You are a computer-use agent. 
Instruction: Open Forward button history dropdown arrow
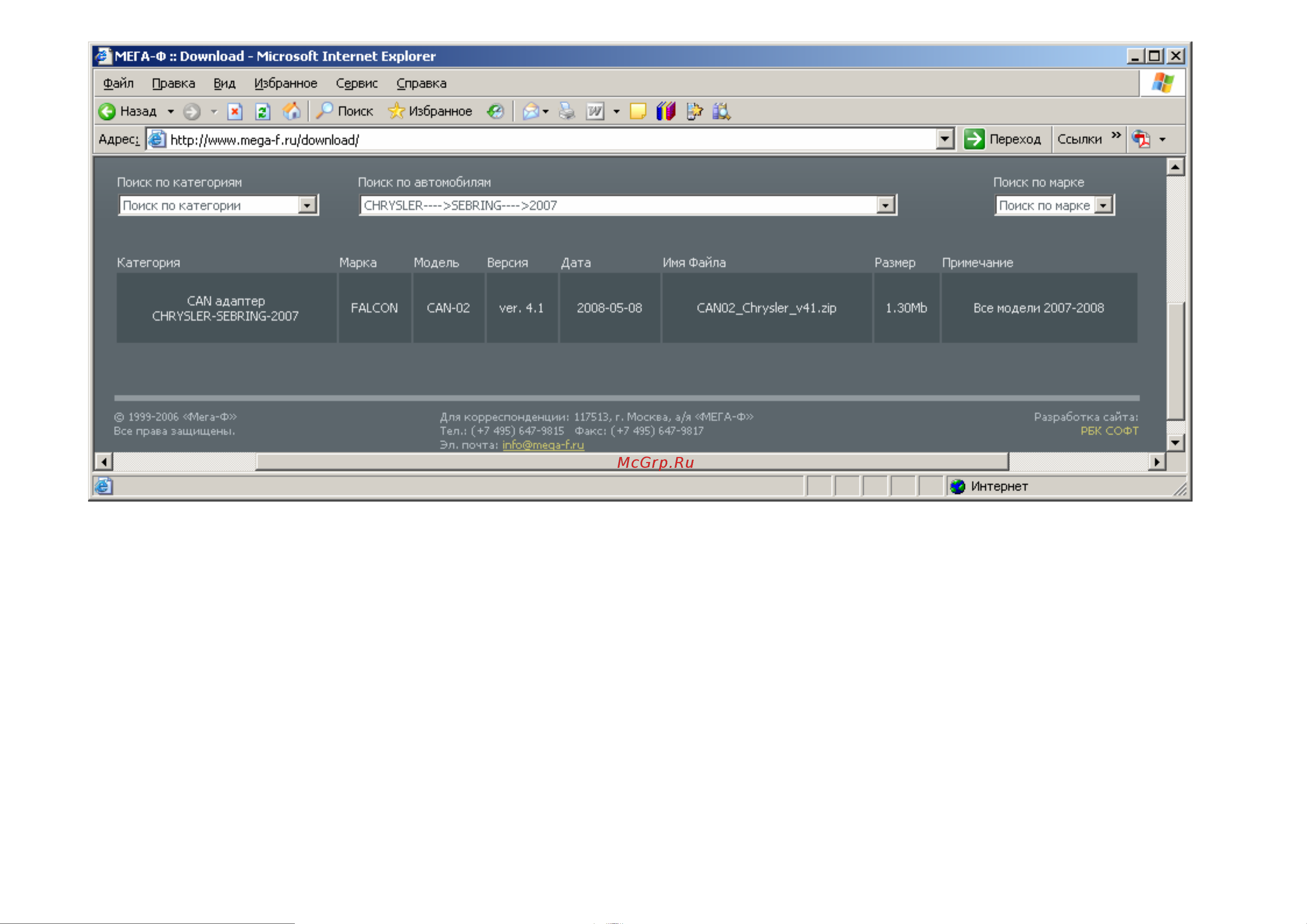click(214, 112)
